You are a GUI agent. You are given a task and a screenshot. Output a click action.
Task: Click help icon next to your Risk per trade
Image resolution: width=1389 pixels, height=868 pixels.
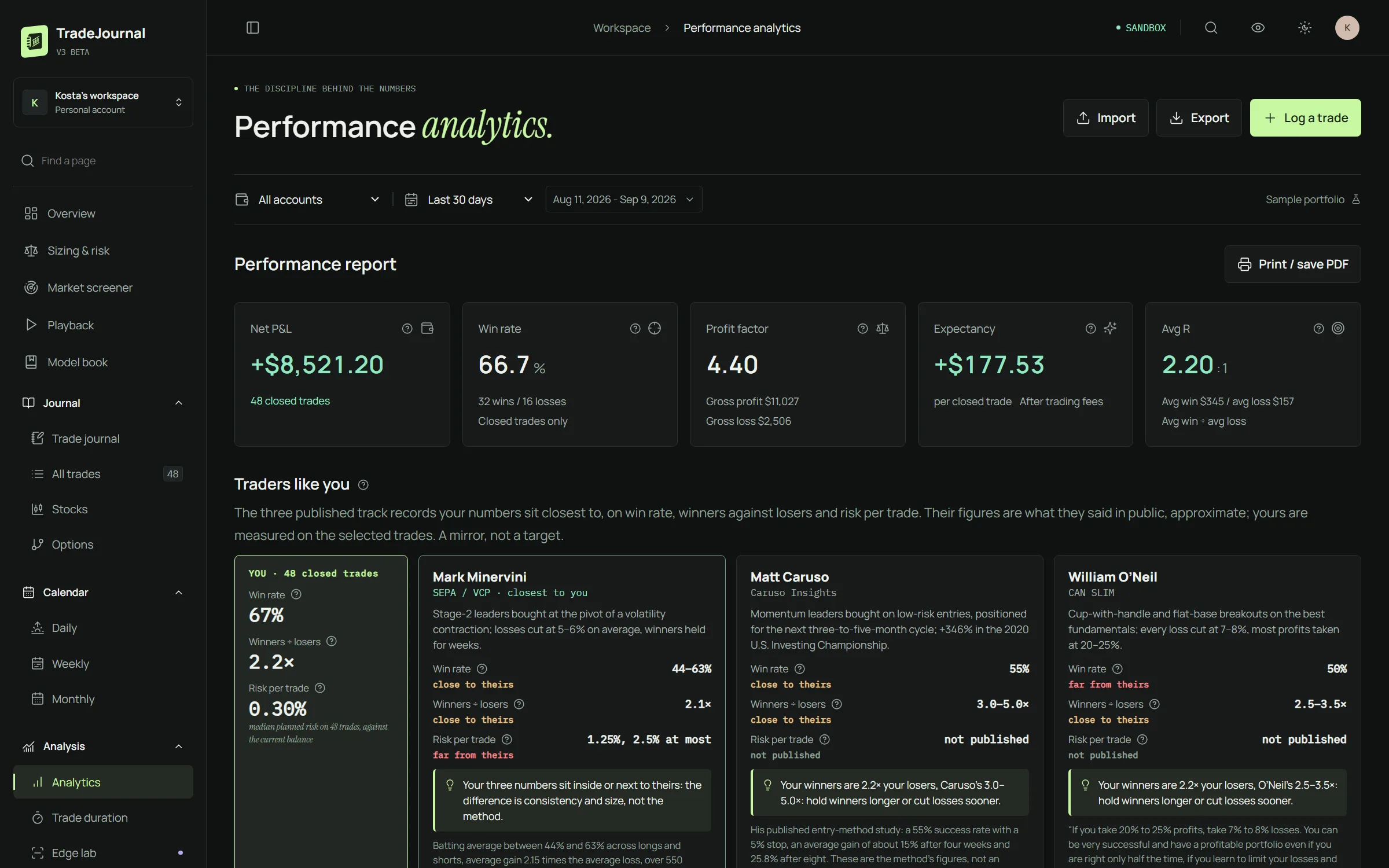click(x=320, y=688)
